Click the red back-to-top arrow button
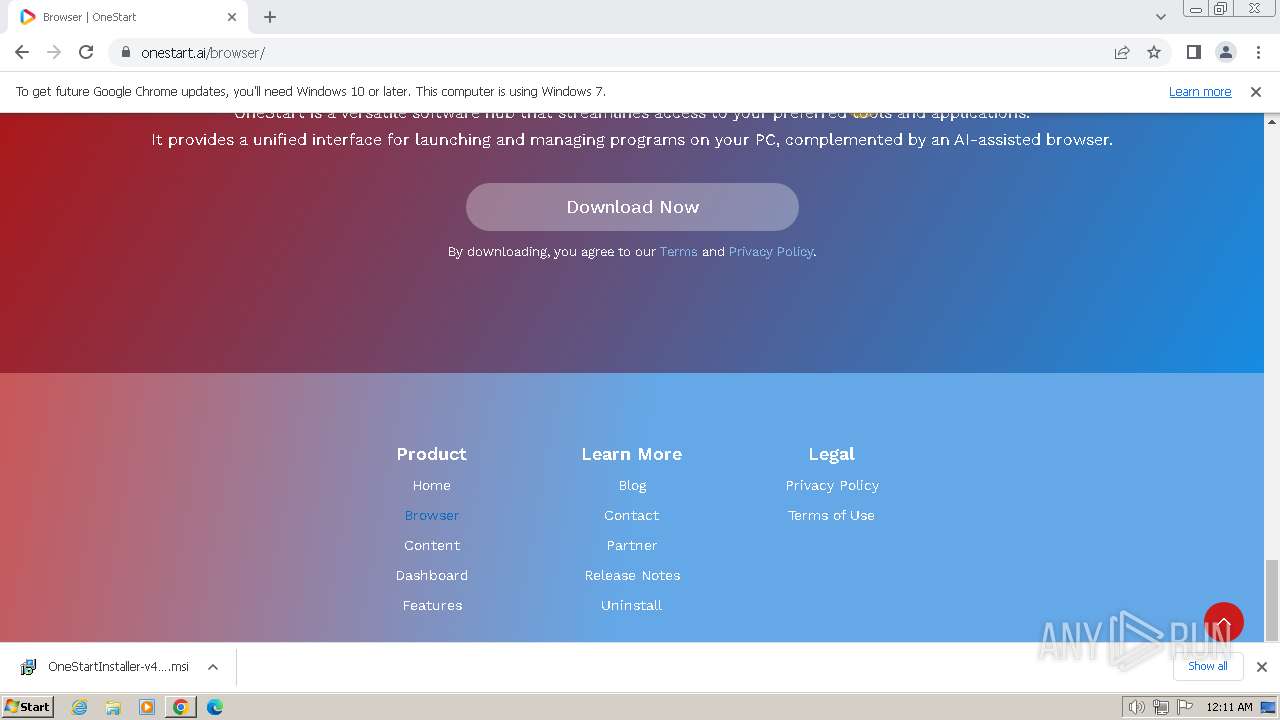This screenshot has width=1280, height=720. coord(1223,622)
